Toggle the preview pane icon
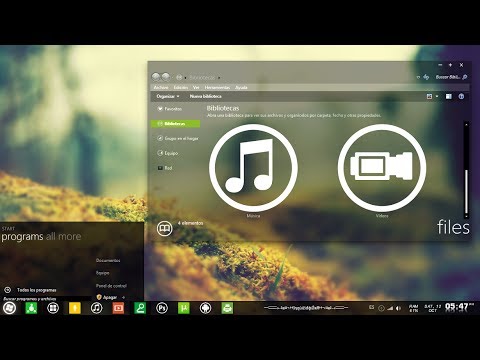 (449, 96)
